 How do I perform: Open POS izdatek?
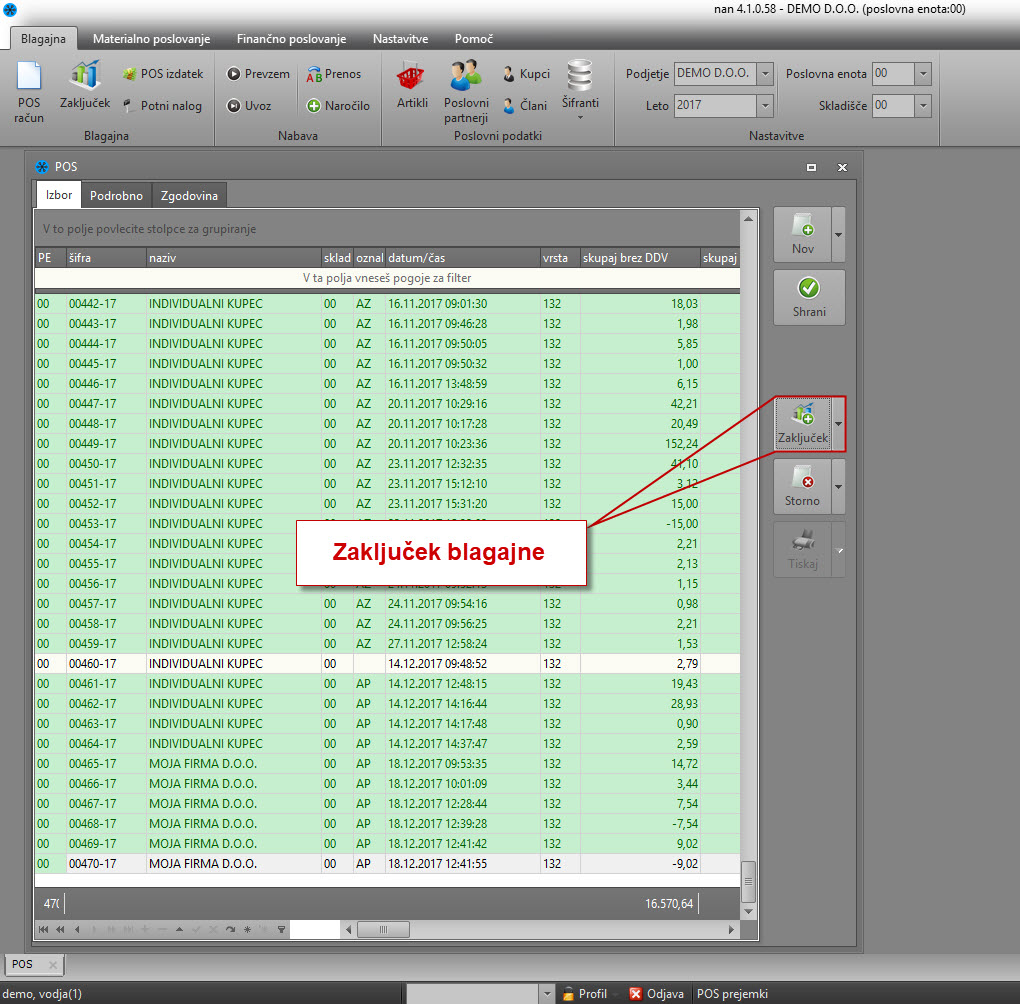point(163,74)
